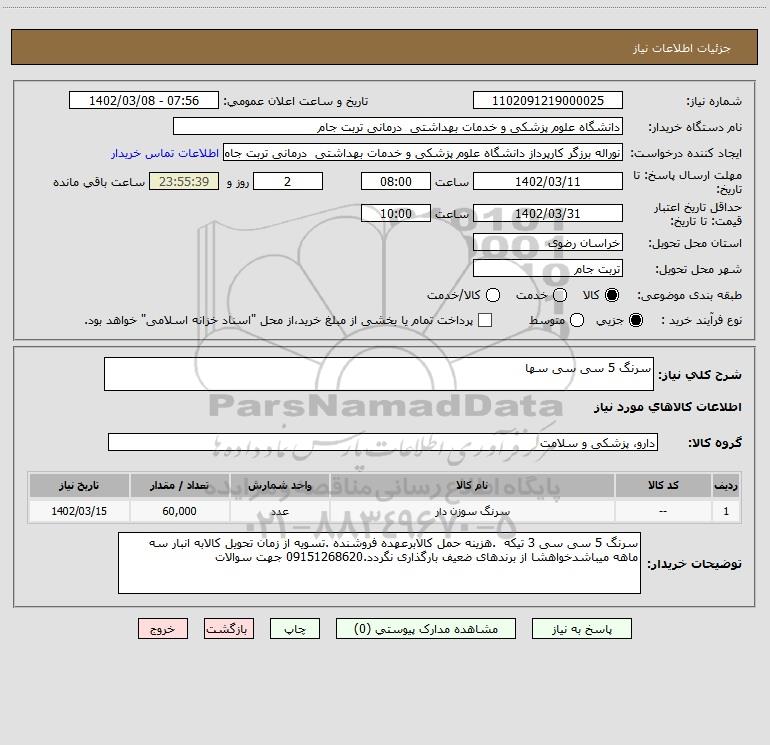Image resolution: width=770 pixels, height=745 pixels.
Task: Select the کالا radio button
Action: pyautogui.click(x=612, y=295)
